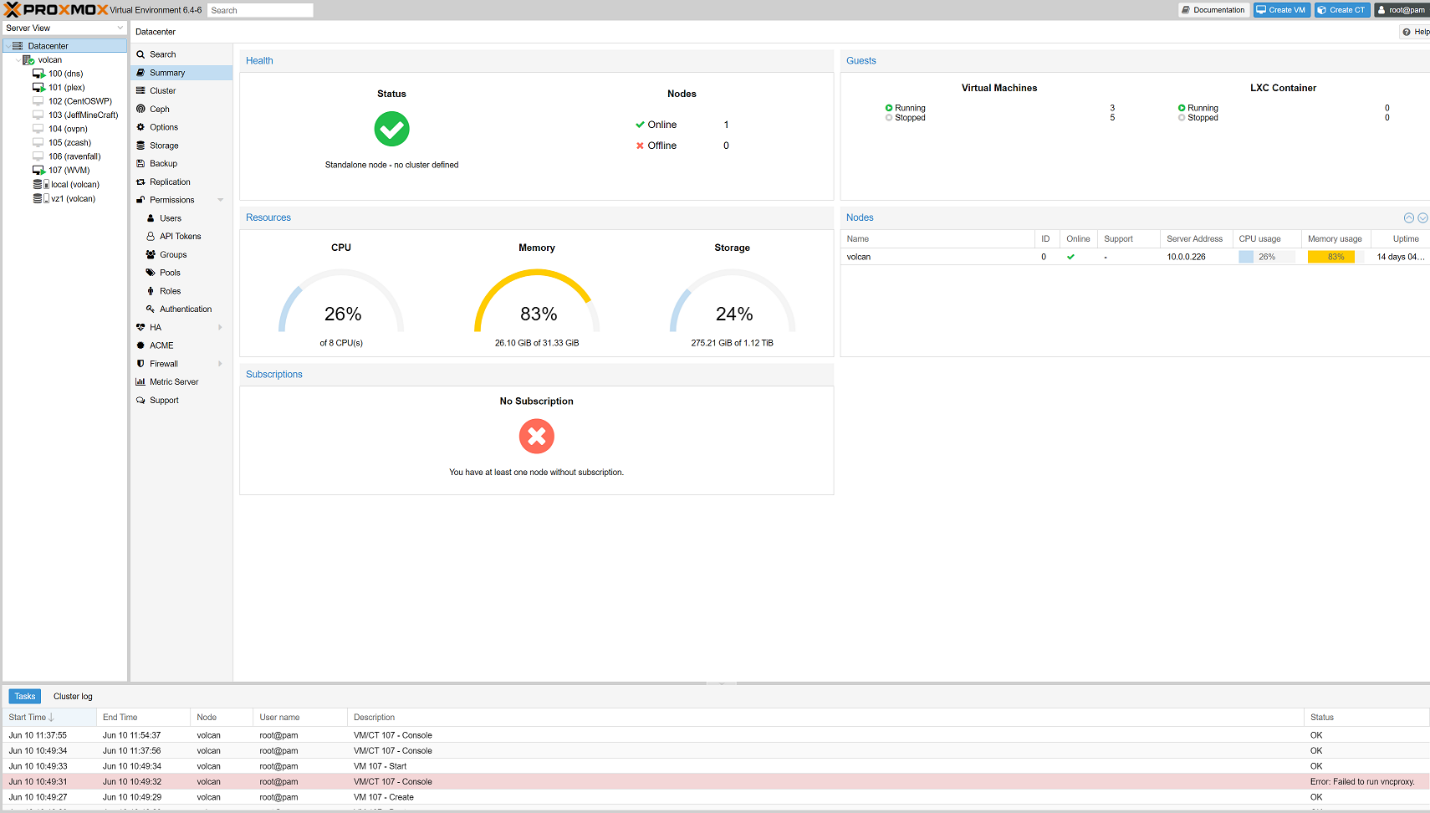Switch to the Cluster log tab

point(73,696)
